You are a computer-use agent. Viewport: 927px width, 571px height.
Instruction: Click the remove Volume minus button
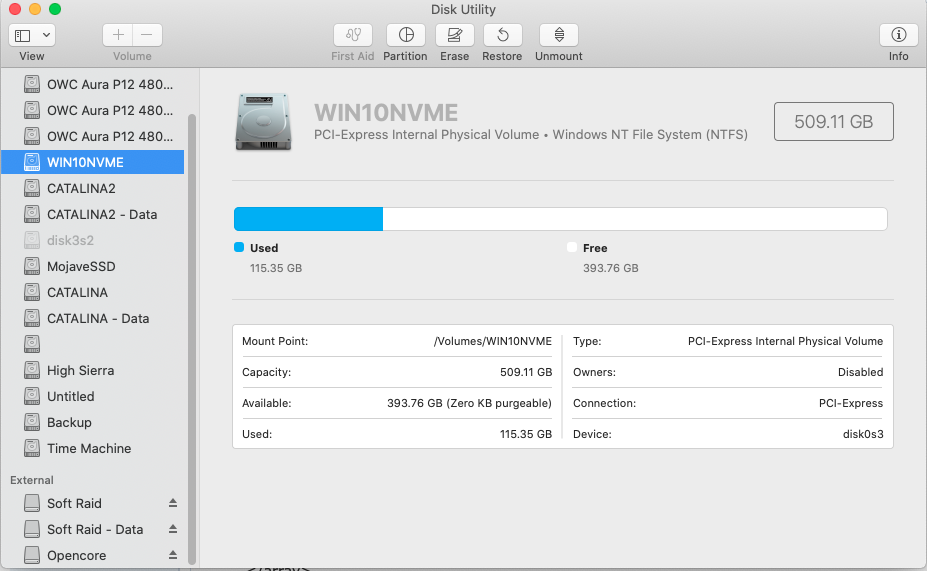[x=147, y=35]
